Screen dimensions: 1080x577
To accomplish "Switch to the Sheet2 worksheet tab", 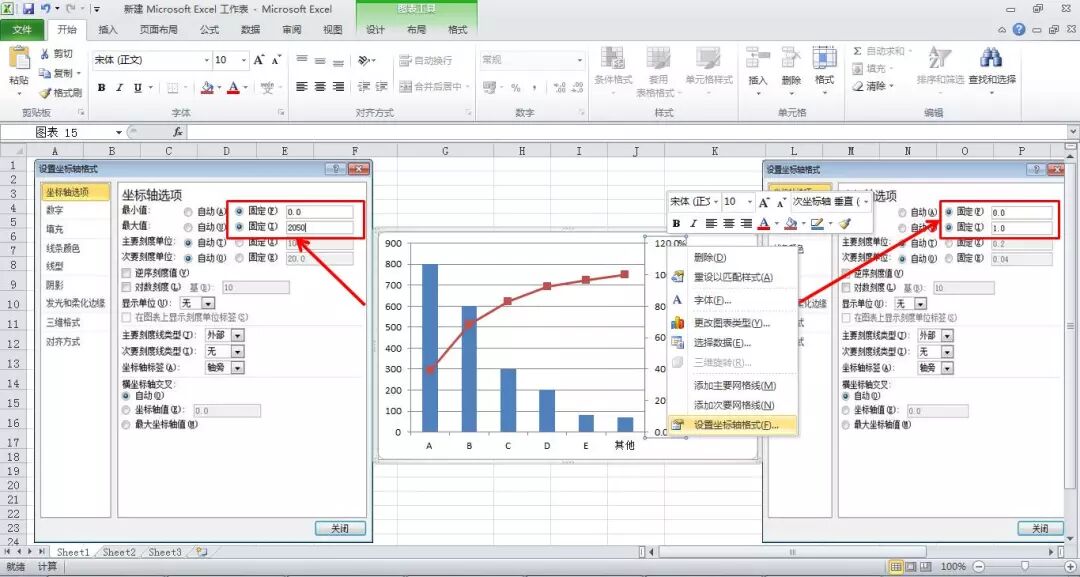I will pos(119,552).
